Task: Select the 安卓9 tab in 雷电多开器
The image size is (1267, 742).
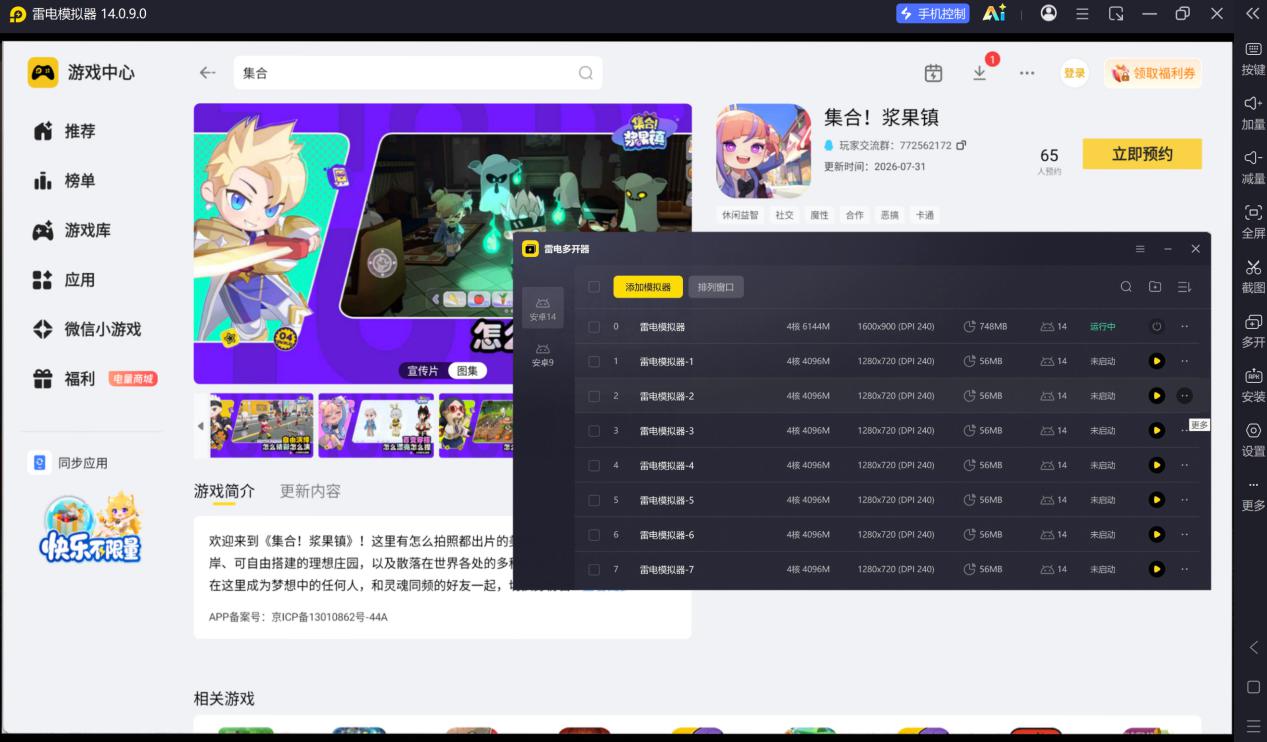Action: pos(543,355)
